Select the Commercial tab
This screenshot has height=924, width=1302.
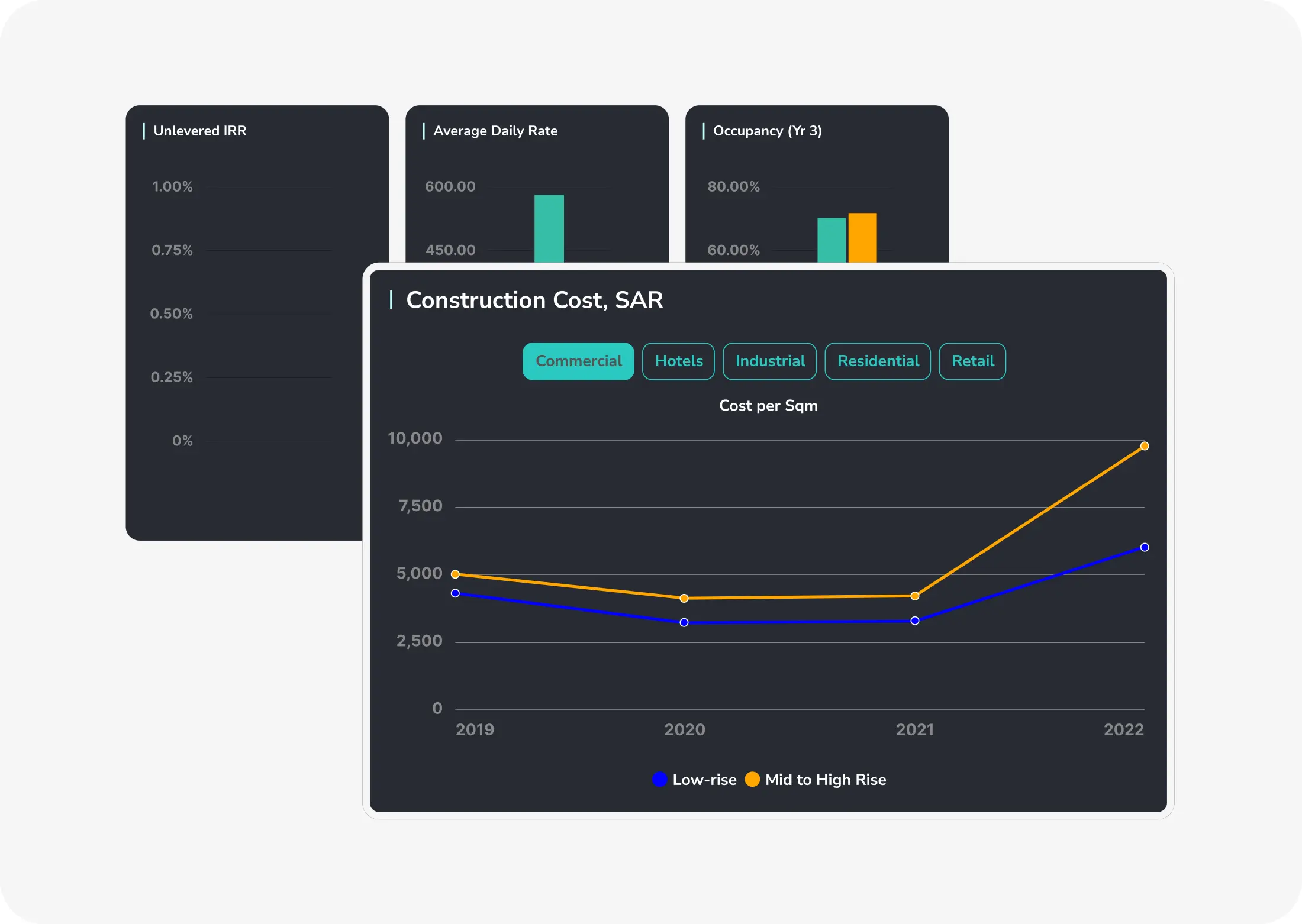pyautogui.click(x=578, y=361)
